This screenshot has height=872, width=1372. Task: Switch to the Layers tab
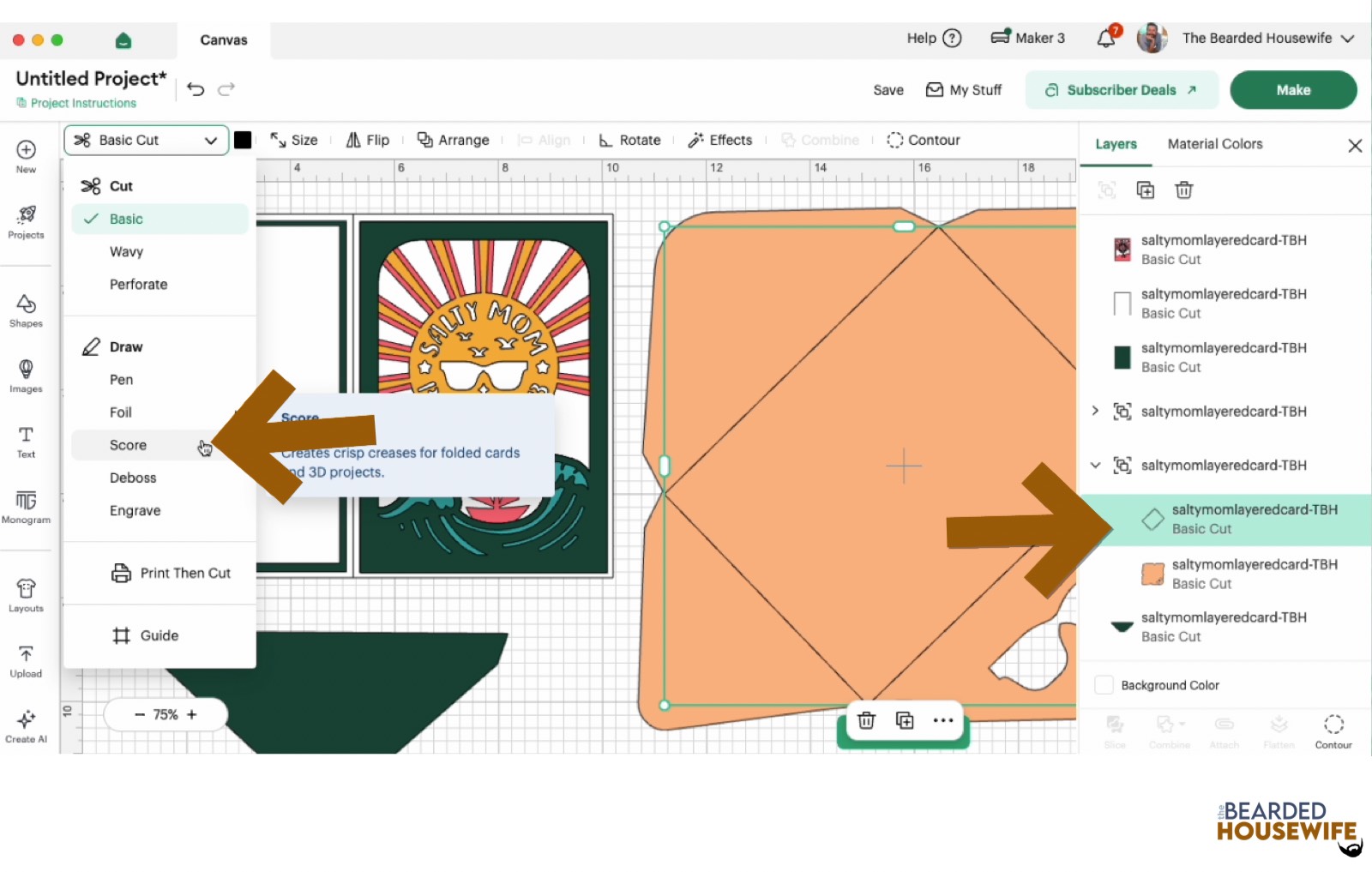1116,144
